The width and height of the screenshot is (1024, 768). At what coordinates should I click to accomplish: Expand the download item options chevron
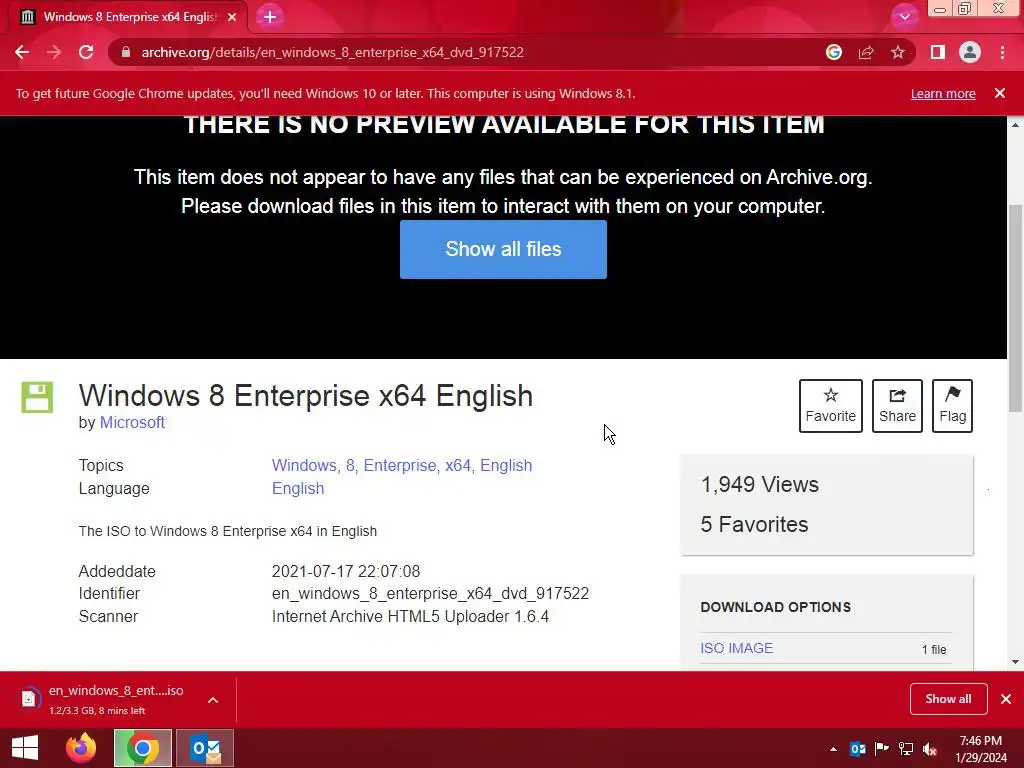tap(213, 700)
